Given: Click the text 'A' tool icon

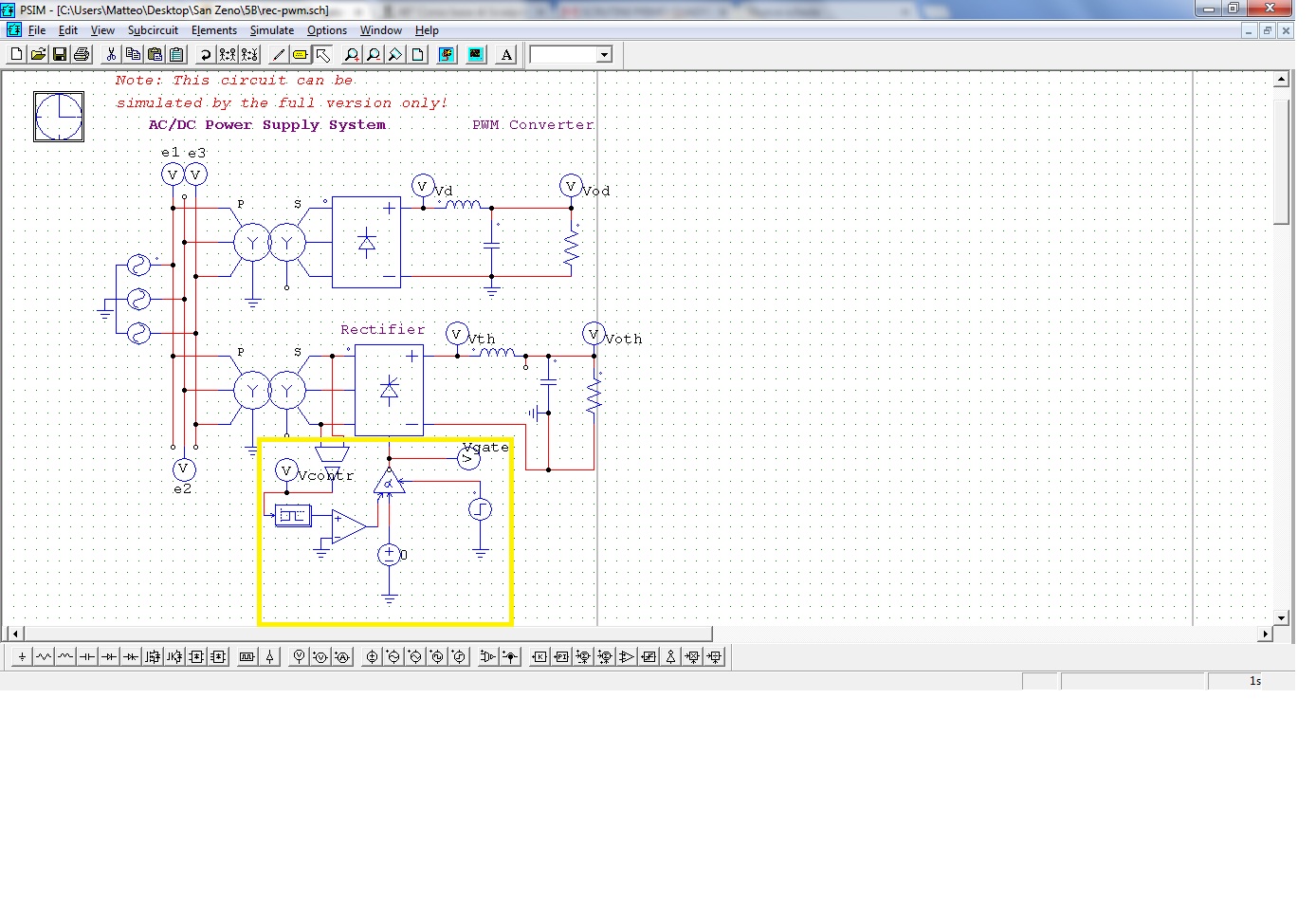Looking at the screenshot, I should (x=506, y=55).
